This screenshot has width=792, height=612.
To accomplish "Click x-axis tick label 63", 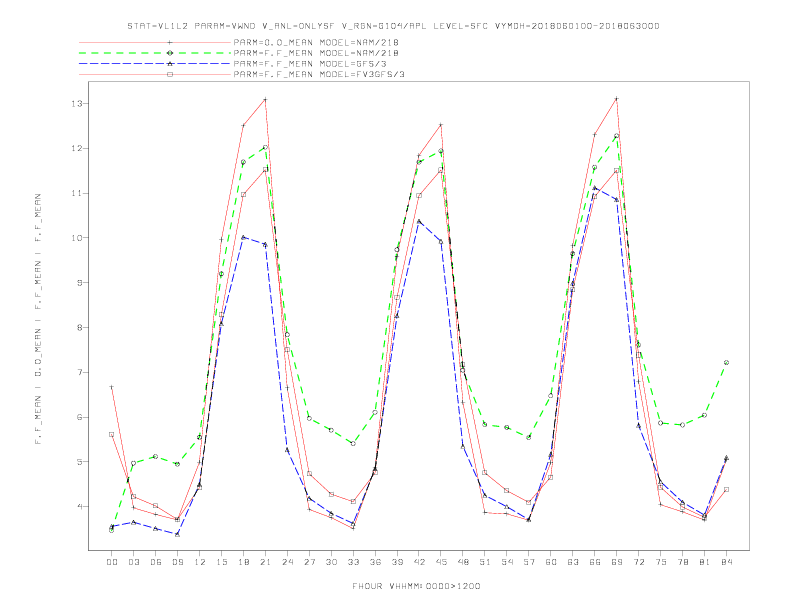I will pos(573,562).
